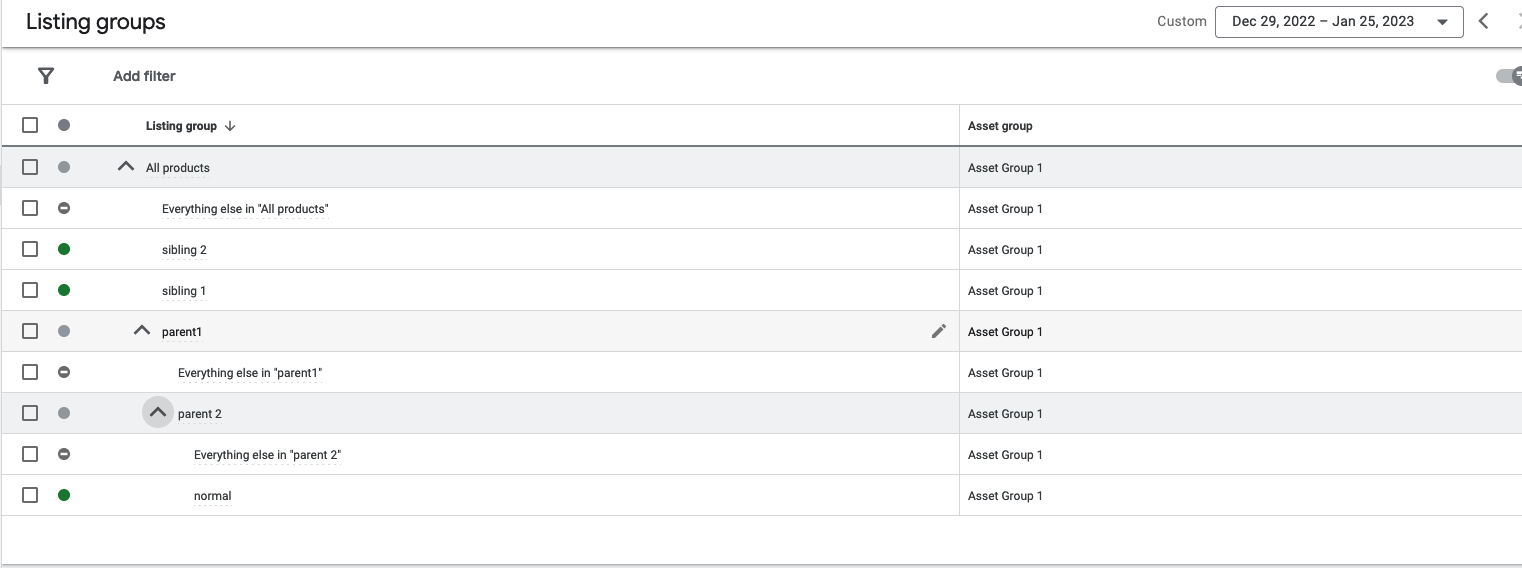This screenshot has width=1522, height=568.
Task: Tick the checkbox for sibling 1
Action: click(x=30, y=290)
